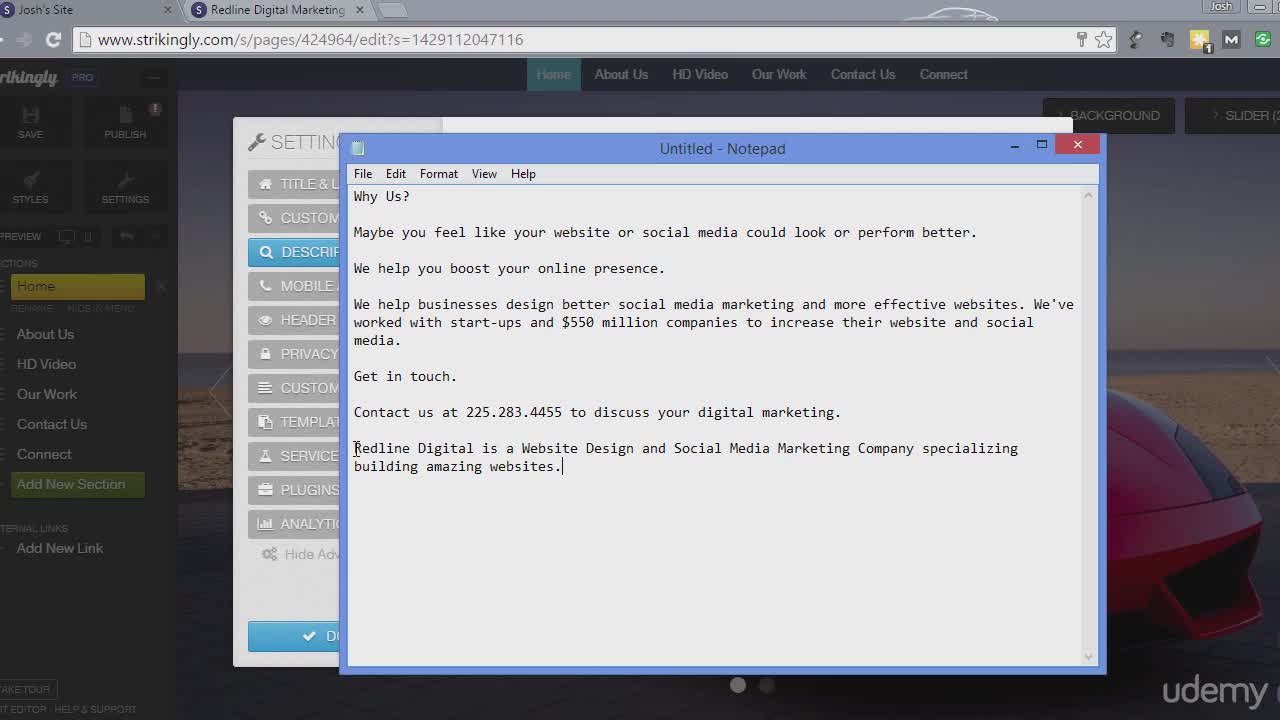This screenshot has width=1280, height=720.
Task: Click HD Video in site navigation bar
Action: [700, 75]
